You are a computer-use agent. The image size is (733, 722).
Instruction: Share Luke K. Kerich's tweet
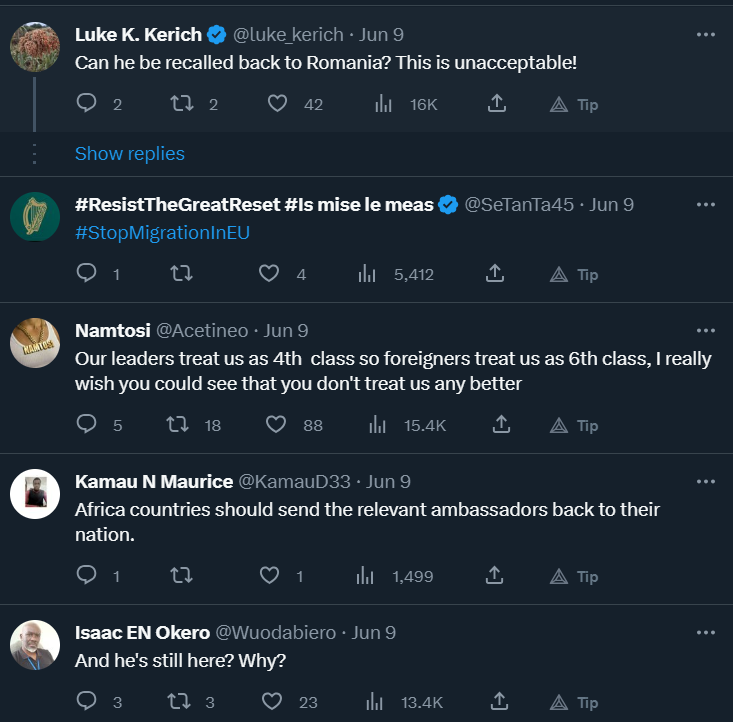494,103
